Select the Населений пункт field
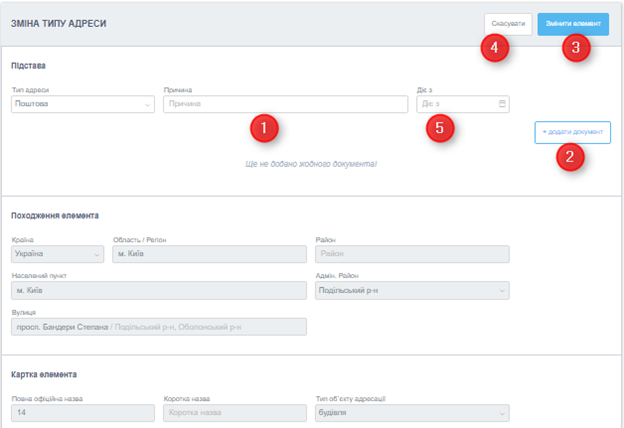Screen dimensions: 624x428 click(x=158, y=290)
